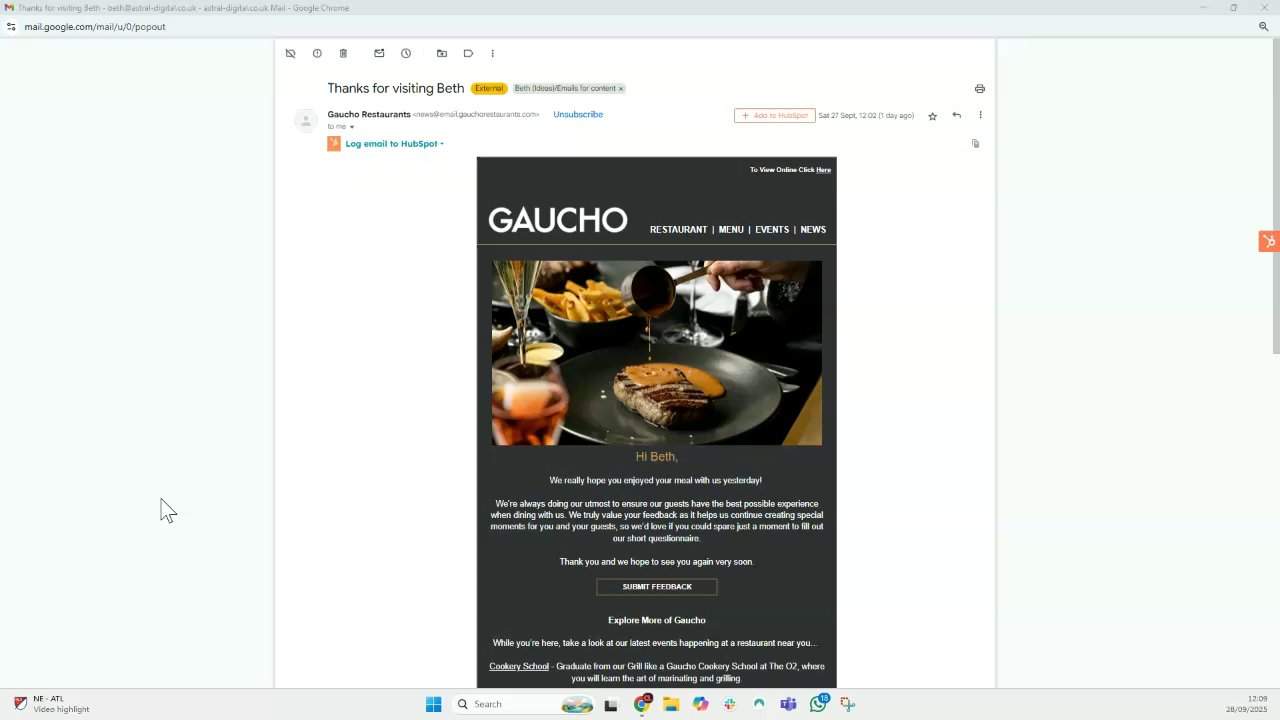Viewport: 1280px width, 720px height.
Task: Open Slack from the taskbar
Action: 730,704
